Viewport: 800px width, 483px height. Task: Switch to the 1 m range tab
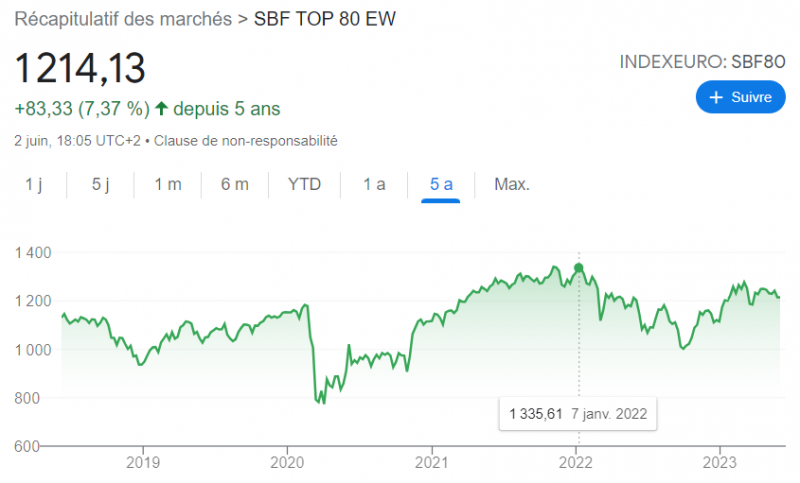[167, 184]
